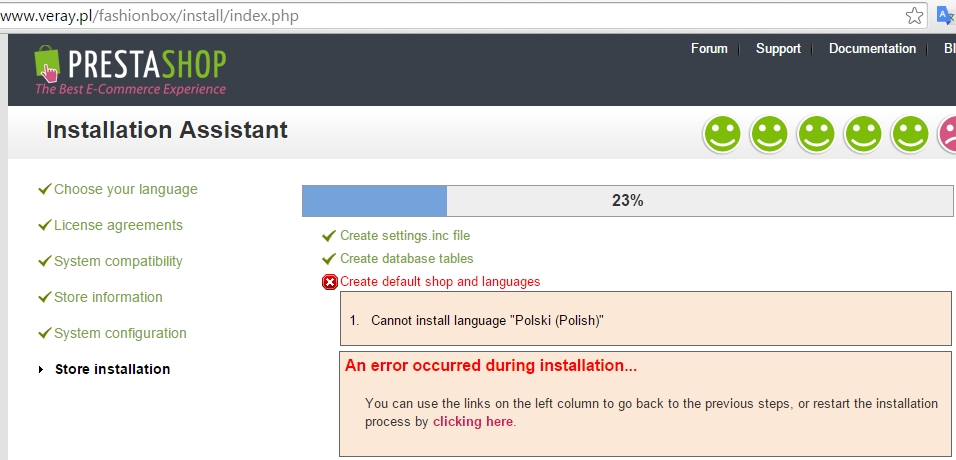Click the second green smiley face
Screen dimensions: 956x460
coord(769,134)
